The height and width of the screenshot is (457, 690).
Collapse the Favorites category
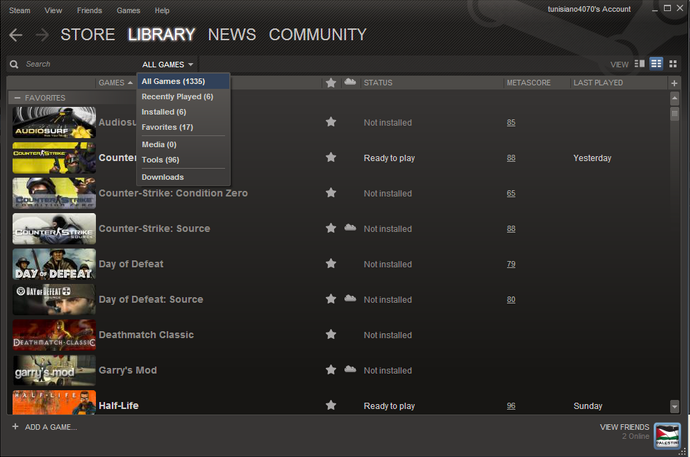[17, 98]
